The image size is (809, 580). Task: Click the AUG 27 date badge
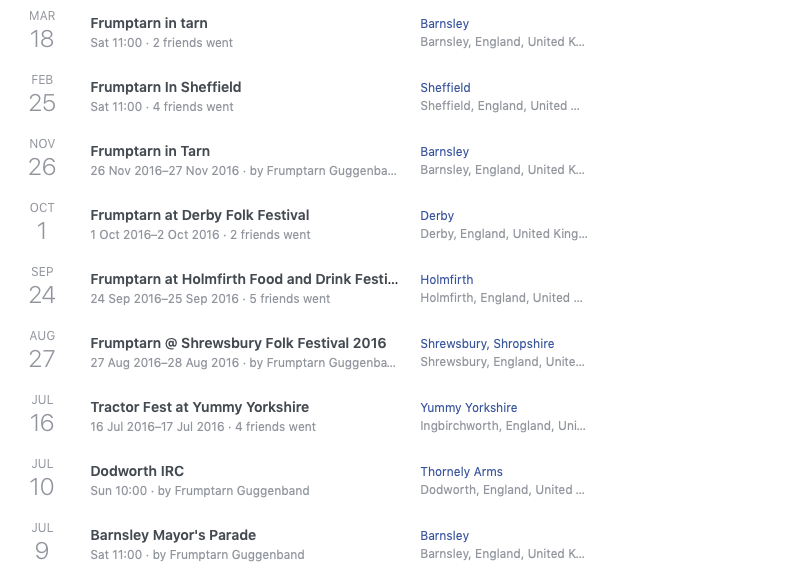(x=42, y=350)
